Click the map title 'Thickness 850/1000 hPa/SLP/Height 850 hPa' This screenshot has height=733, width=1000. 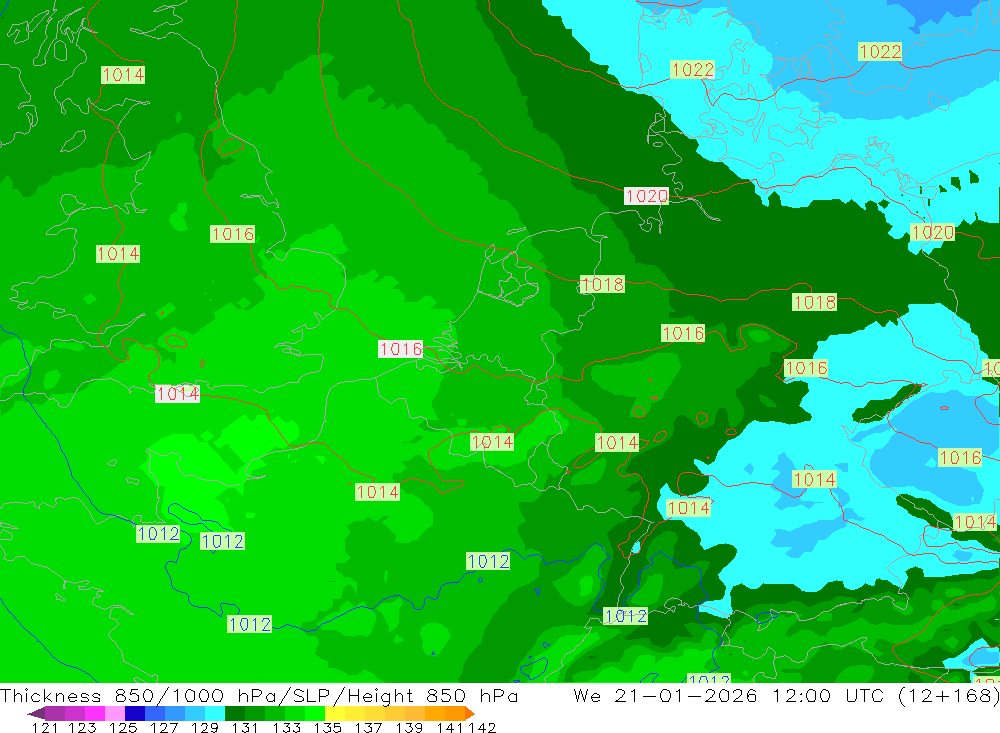pyautogui.click(x=259, y=695)
